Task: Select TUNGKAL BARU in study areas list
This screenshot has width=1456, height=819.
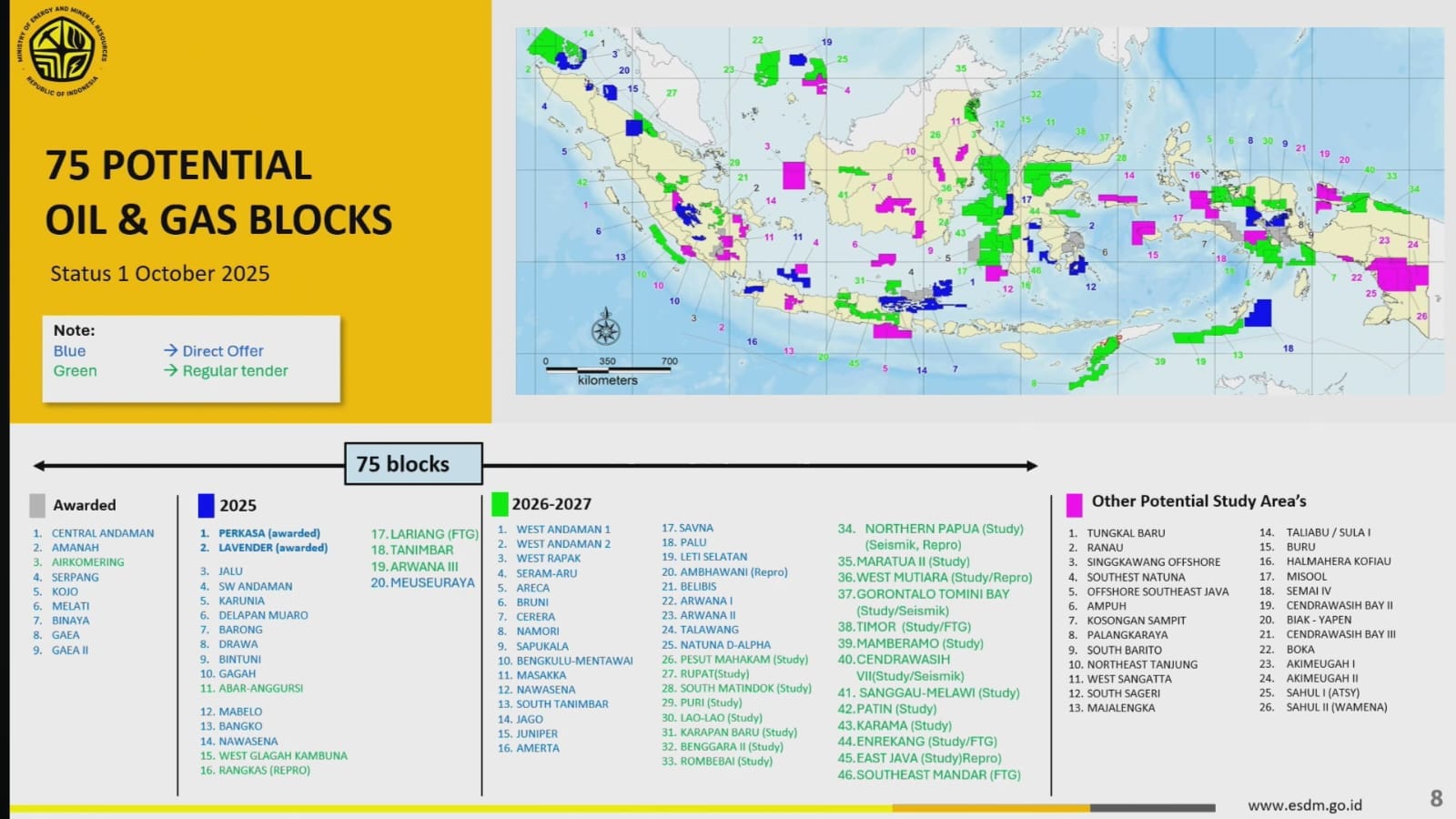Action: coord(1125,533)
